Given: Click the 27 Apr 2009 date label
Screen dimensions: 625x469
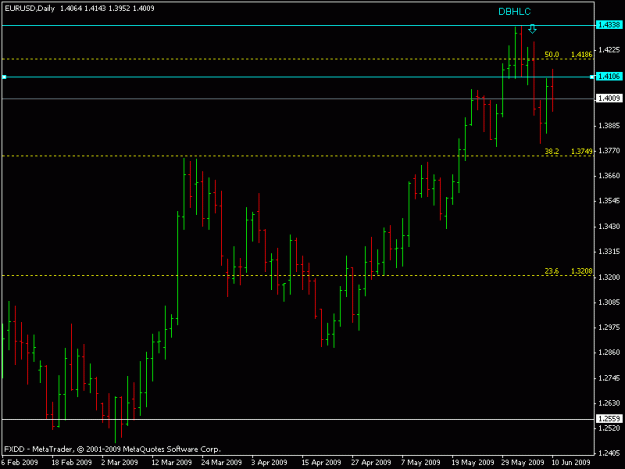Looking at the screenshot, I should [x=371, y=462].
